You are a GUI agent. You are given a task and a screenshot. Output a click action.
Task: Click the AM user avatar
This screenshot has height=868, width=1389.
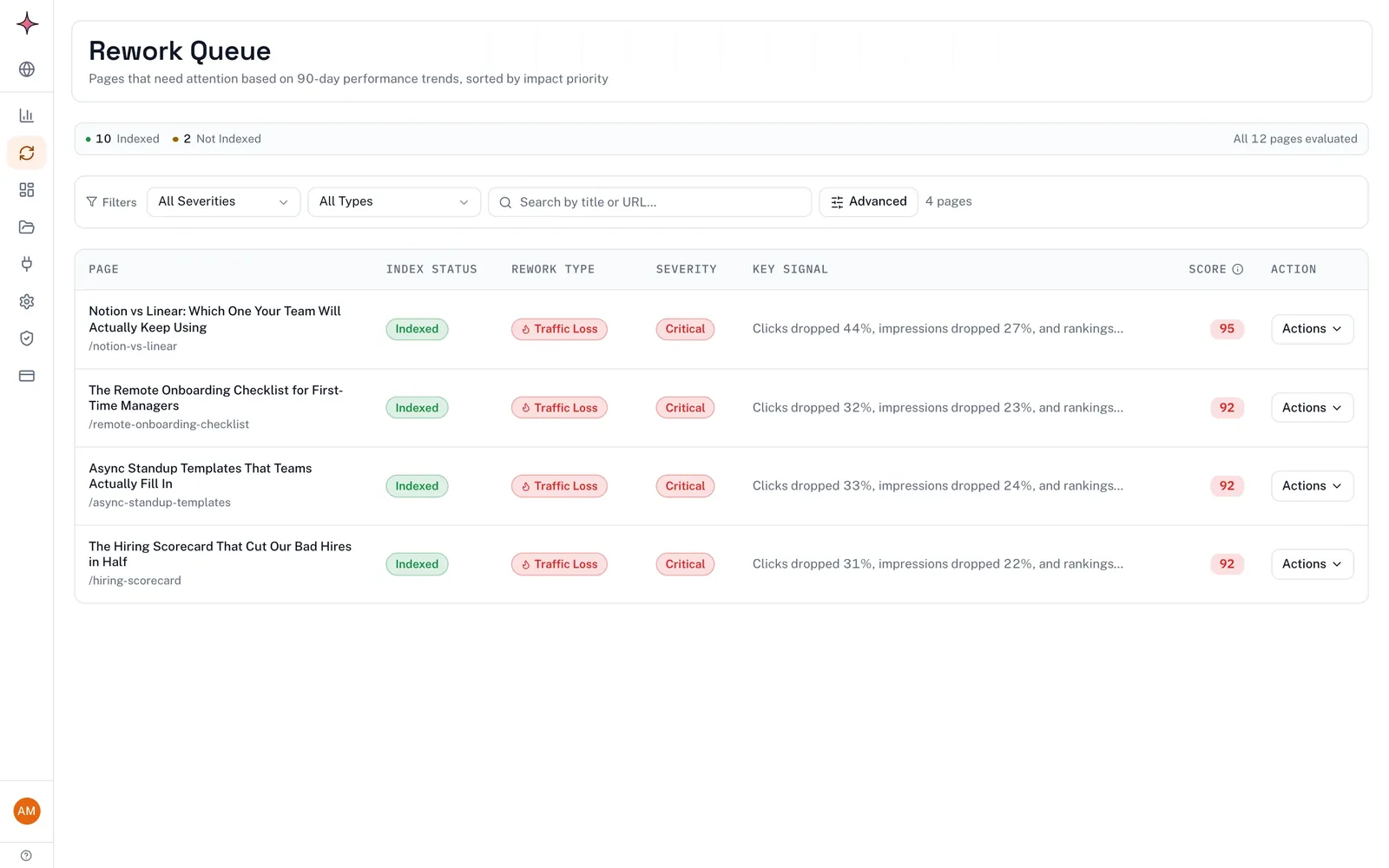(x=27, y=811)
